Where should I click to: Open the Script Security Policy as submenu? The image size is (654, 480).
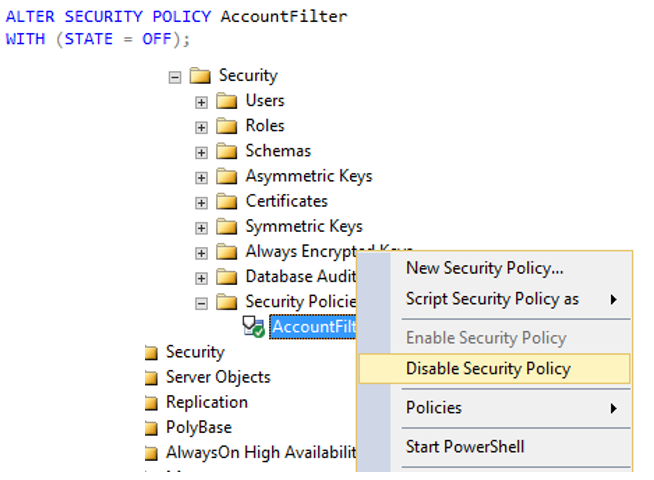(x=494, y=299)
